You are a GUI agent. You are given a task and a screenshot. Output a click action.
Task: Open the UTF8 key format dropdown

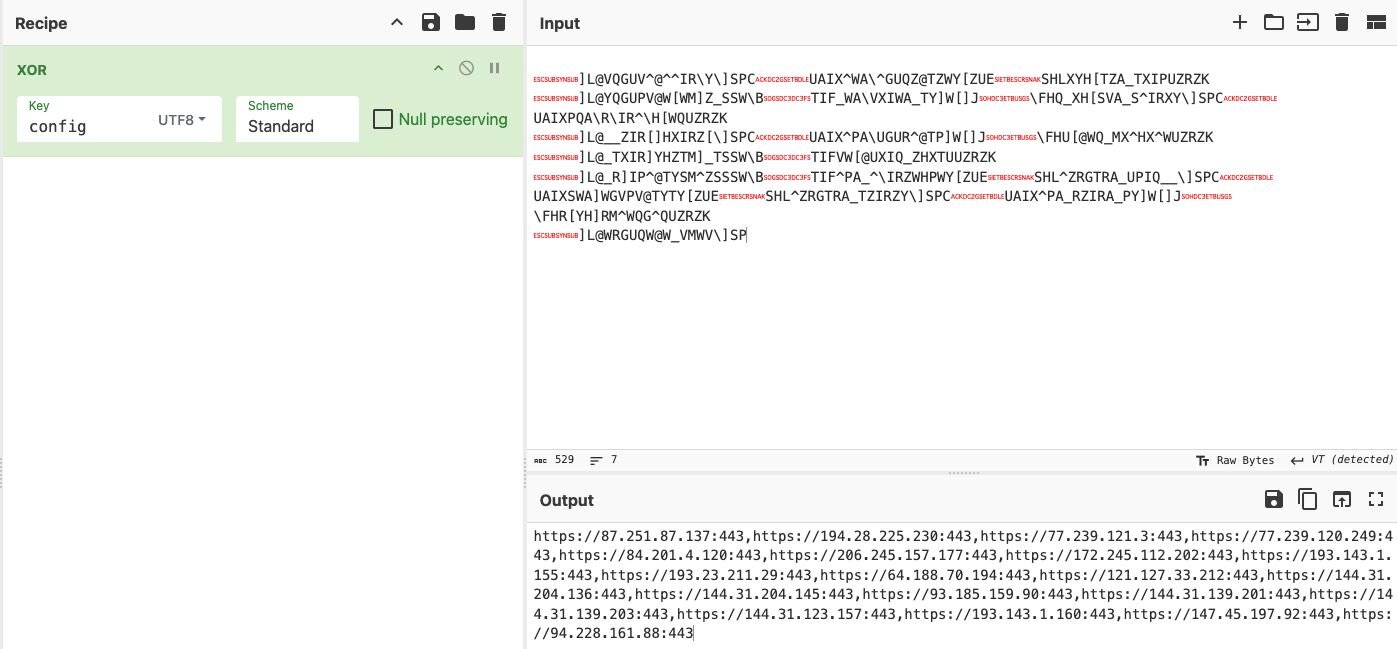(182, 119)
